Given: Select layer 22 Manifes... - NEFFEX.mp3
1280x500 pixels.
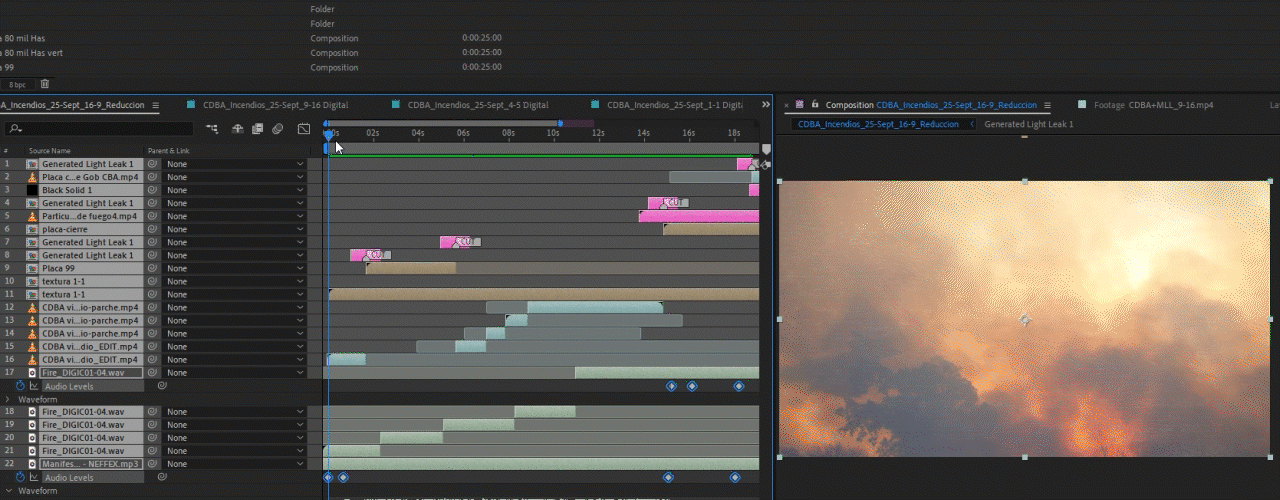Looking at the screenshot, I should click(x=89, y=464).
